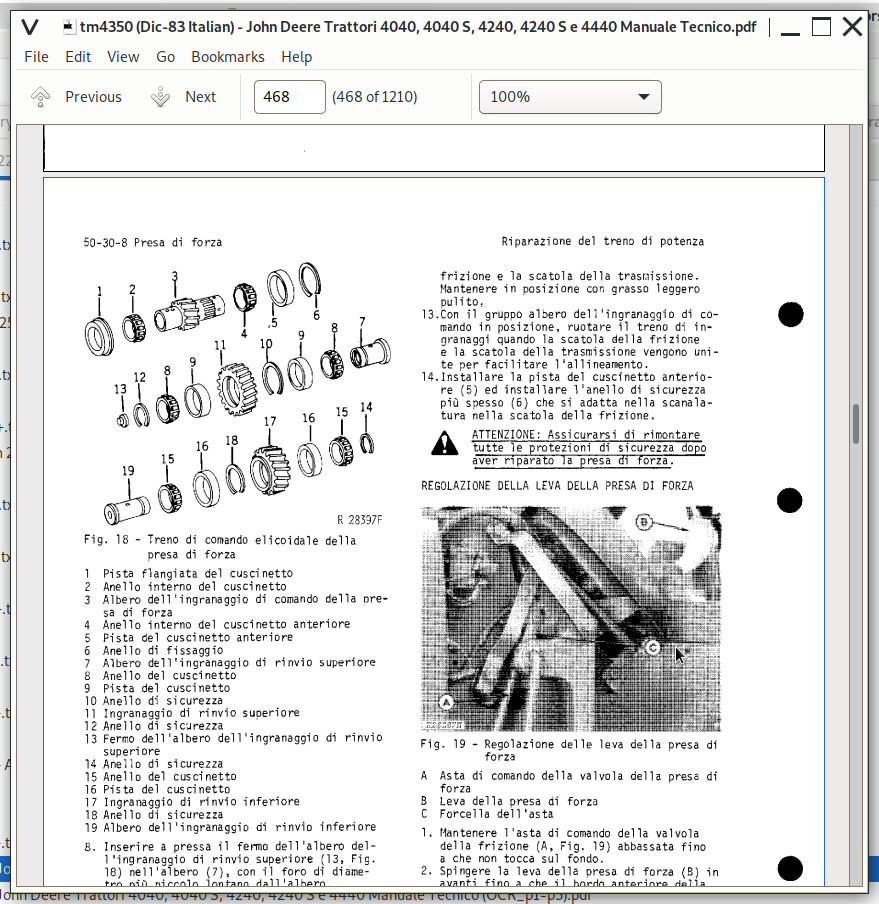879x904 pixels.
Task: Click the zoom dropdown arrow
Action: point(644,97)
